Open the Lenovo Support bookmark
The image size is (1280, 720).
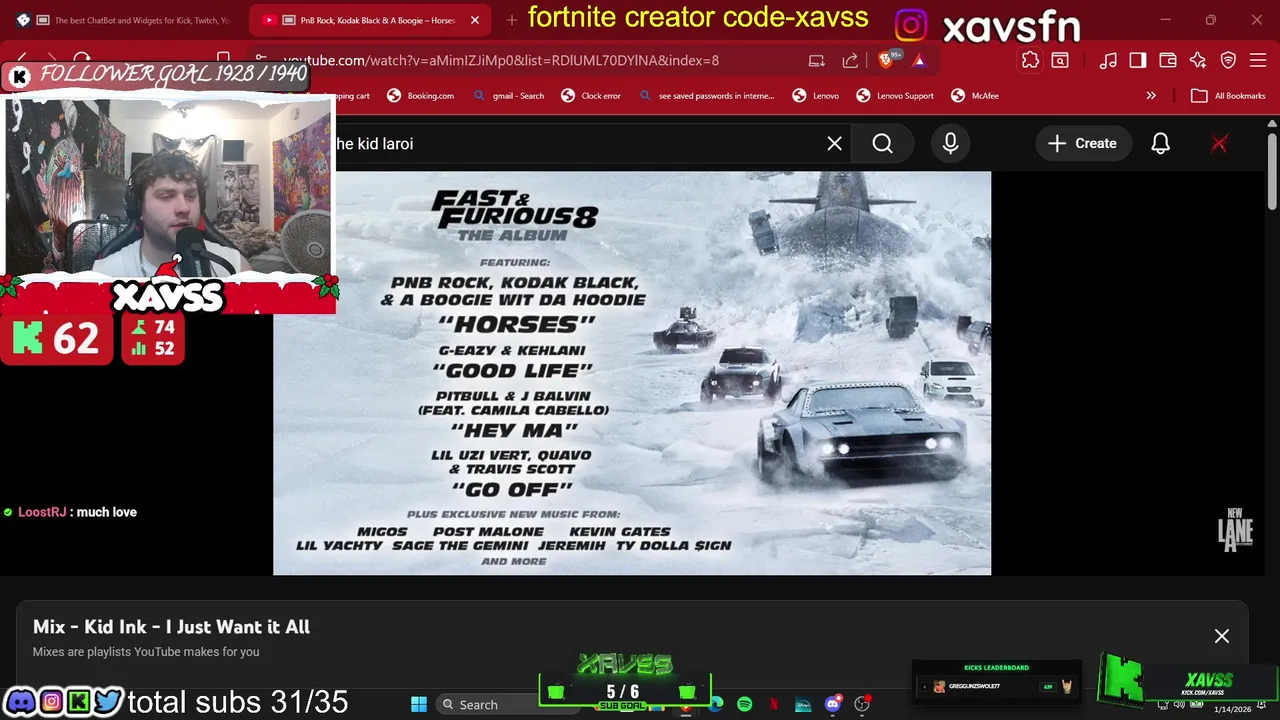(895, 96)
